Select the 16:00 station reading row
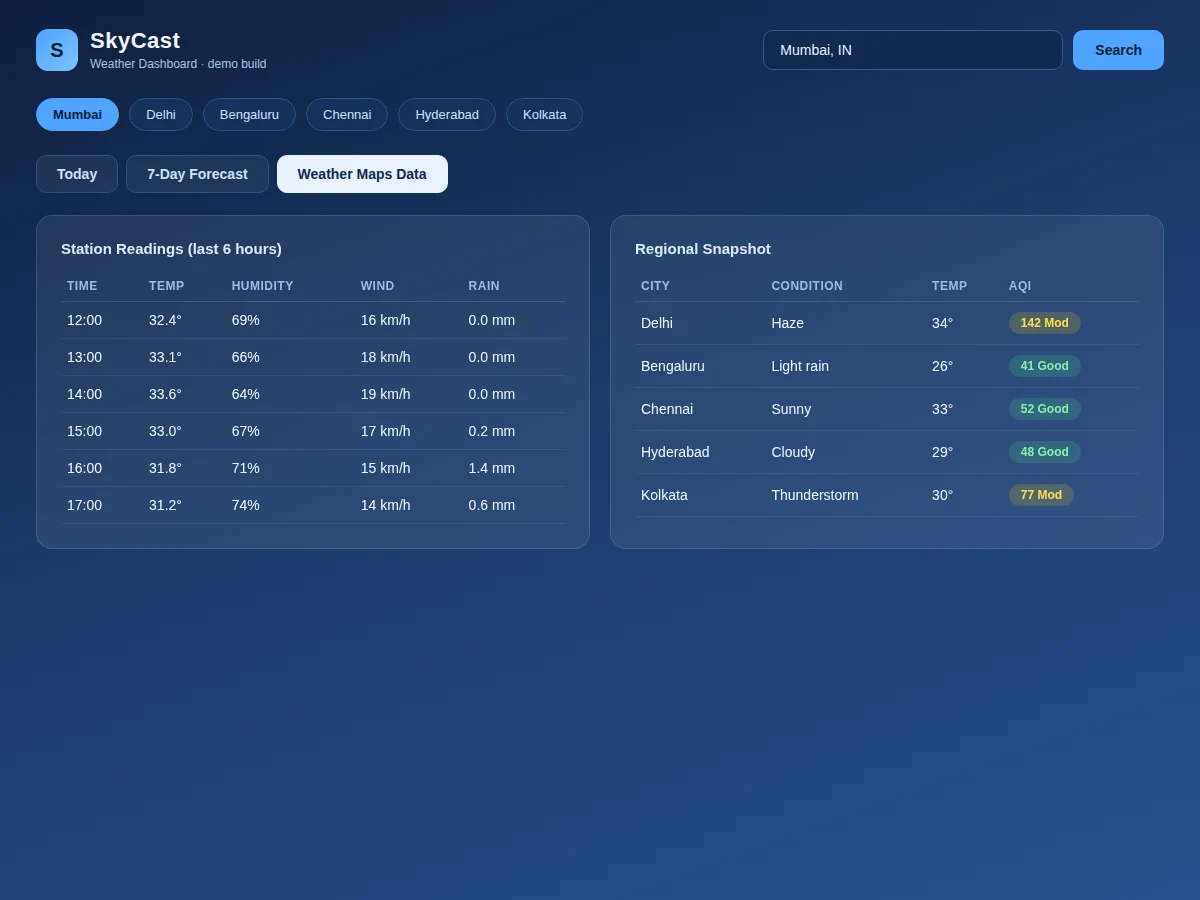 313,468
